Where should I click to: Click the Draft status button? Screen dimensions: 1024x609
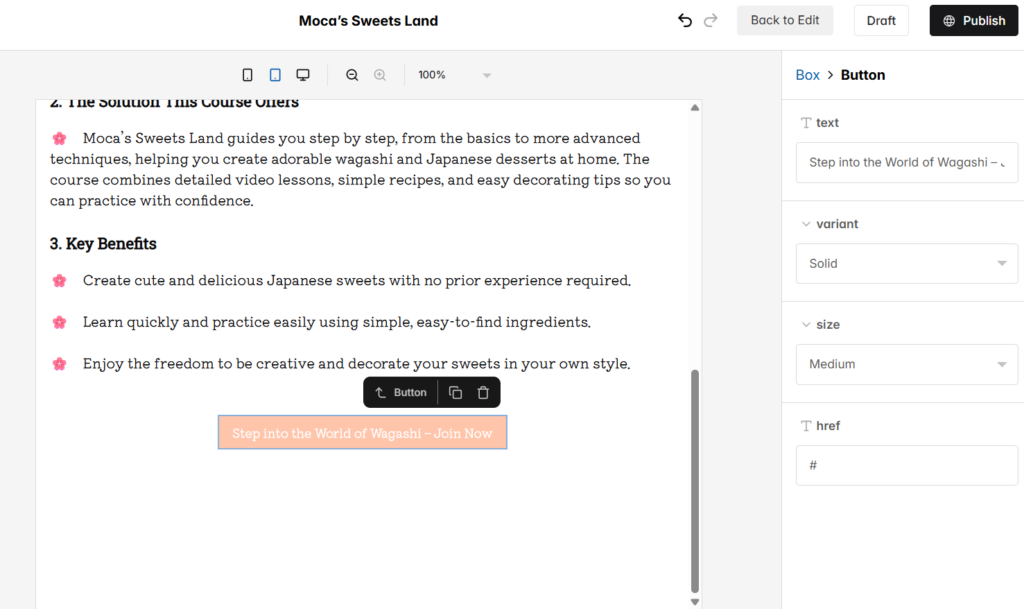pyautogui.click(x=881, y=20)
